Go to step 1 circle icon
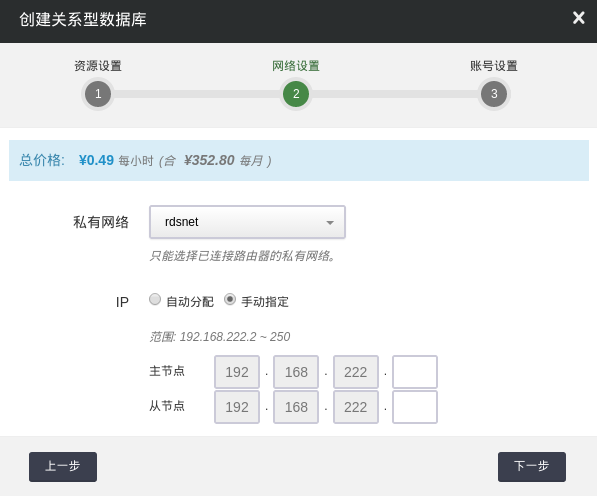Screen dimensions: 597x496 (98, 94)
